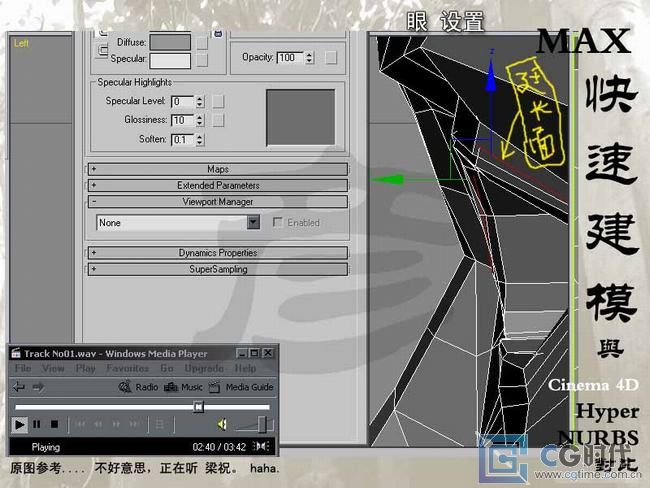Open Radio in Windows Media Player
Screen dimensions: 650x488
(138, 387)
